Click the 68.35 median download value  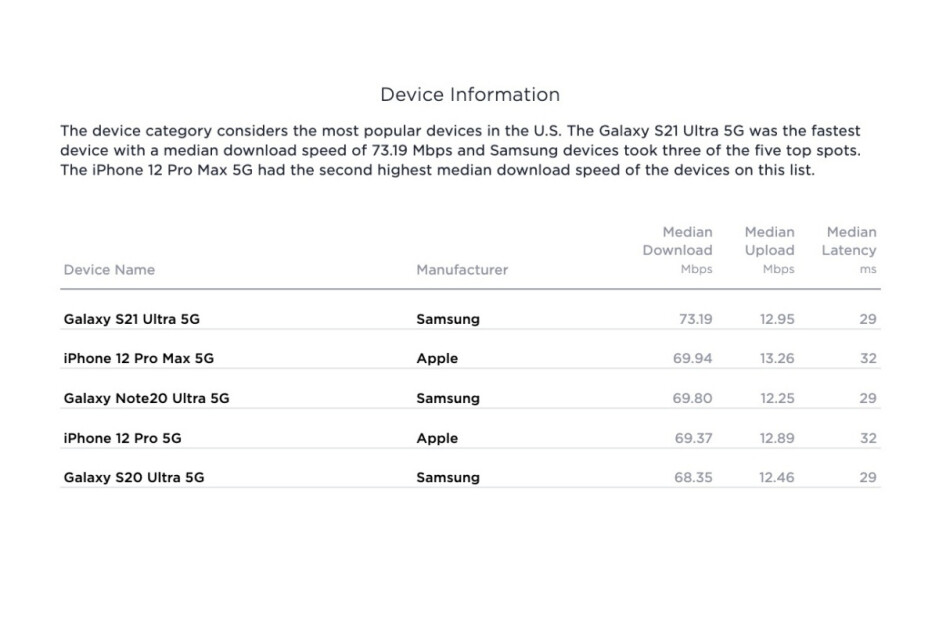click(693, 478)
